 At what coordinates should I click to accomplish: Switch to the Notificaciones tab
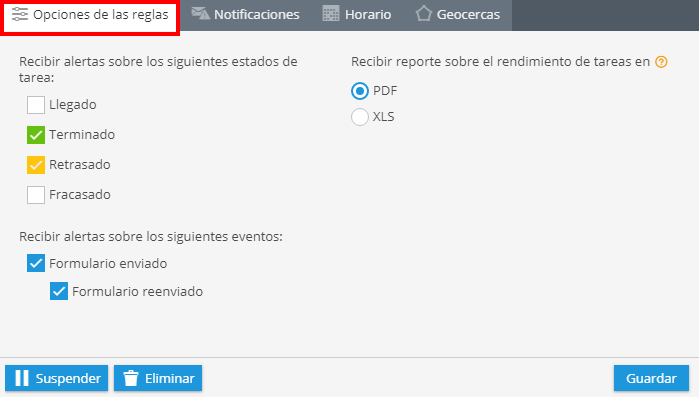pyautogui.click(x=245, y=15)
